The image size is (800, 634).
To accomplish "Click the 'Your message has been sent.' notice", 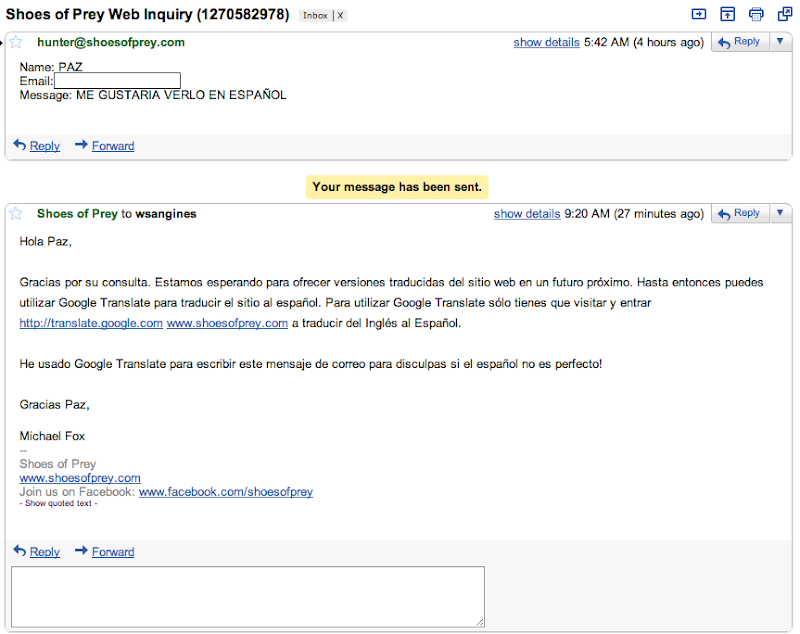I will point(397,187).
